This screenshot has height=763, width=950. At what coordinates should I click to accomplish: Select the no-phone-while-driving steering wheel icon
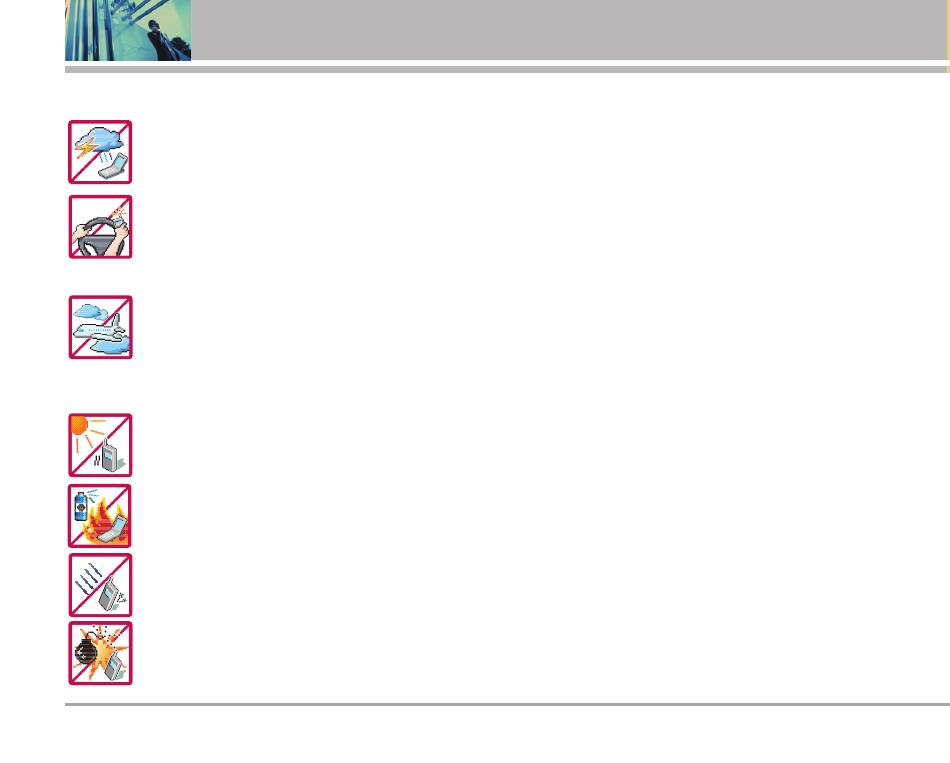tap(100, 227)
